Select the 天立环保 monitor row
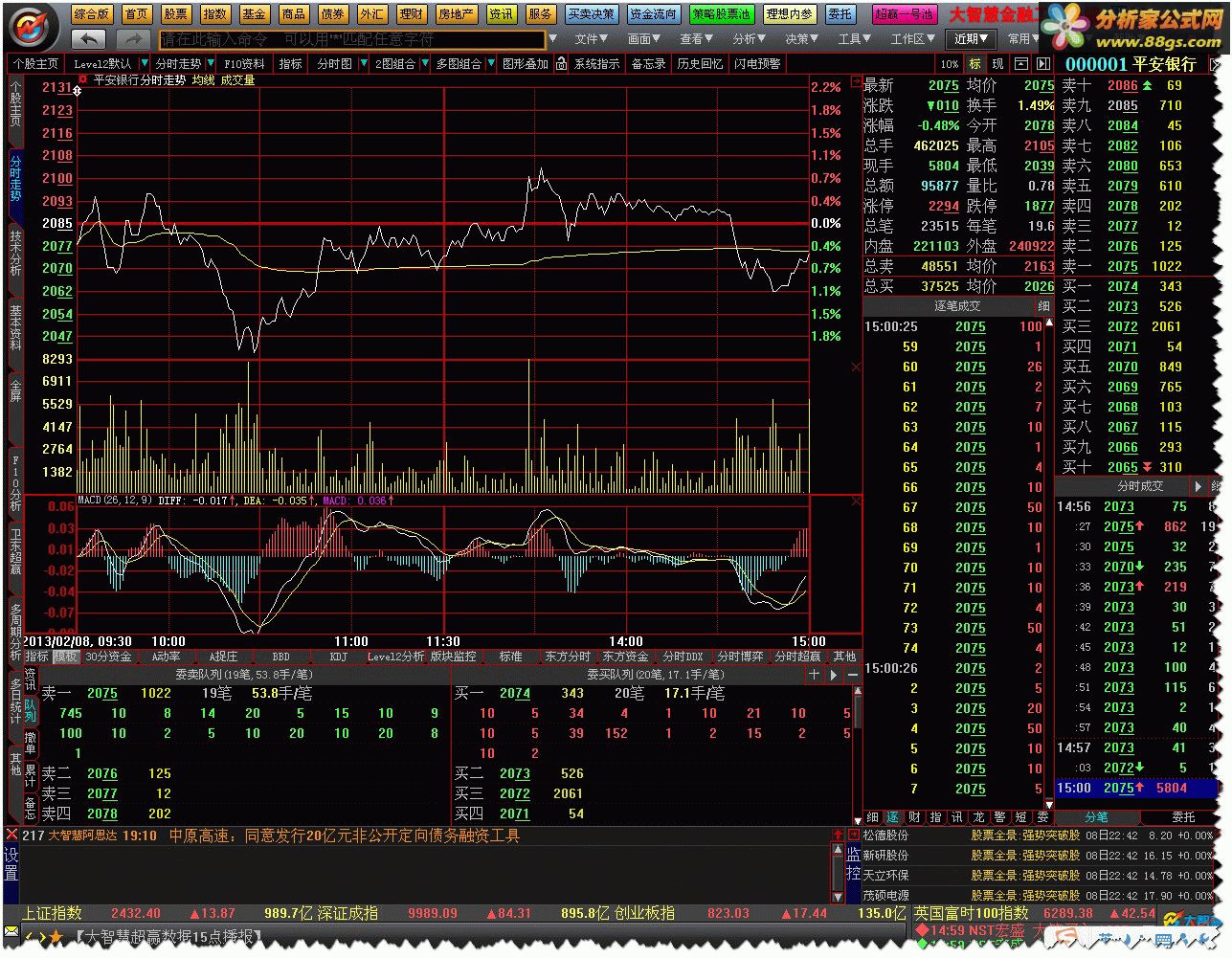 pos(1038,875)
